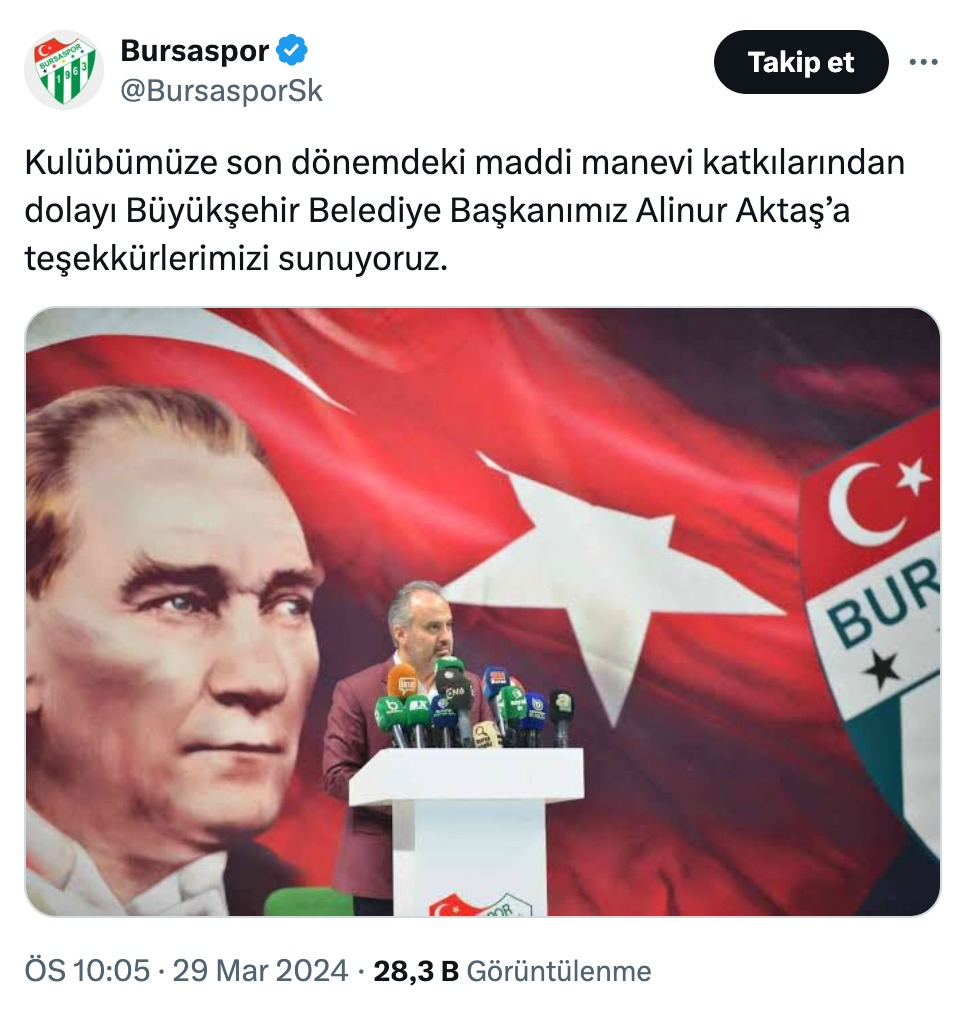
Task: Click the cluster of microphones on the podium
Action: (x=474, y=703)
